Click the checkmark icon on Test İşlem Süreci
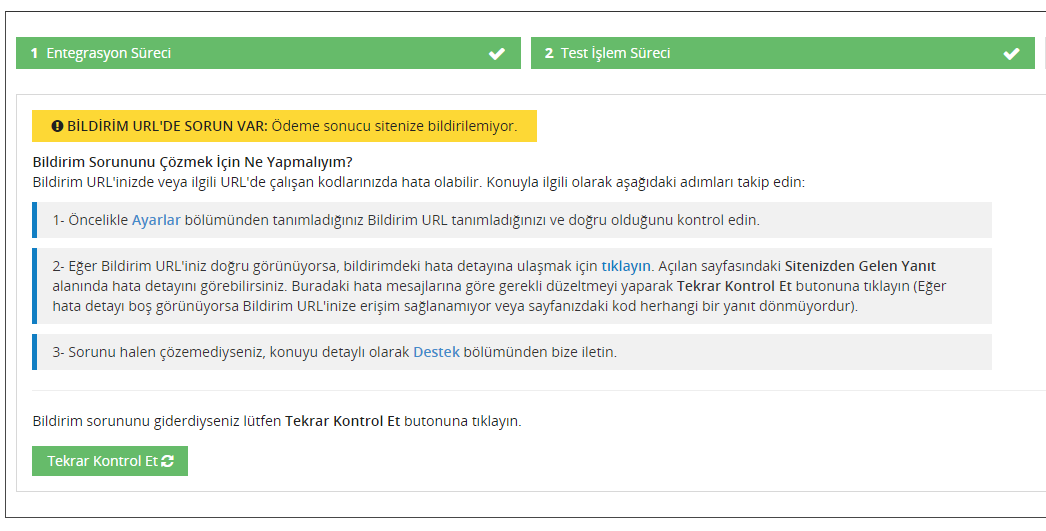Screen dimensions: 1046x531 [x=1011, y=54]
